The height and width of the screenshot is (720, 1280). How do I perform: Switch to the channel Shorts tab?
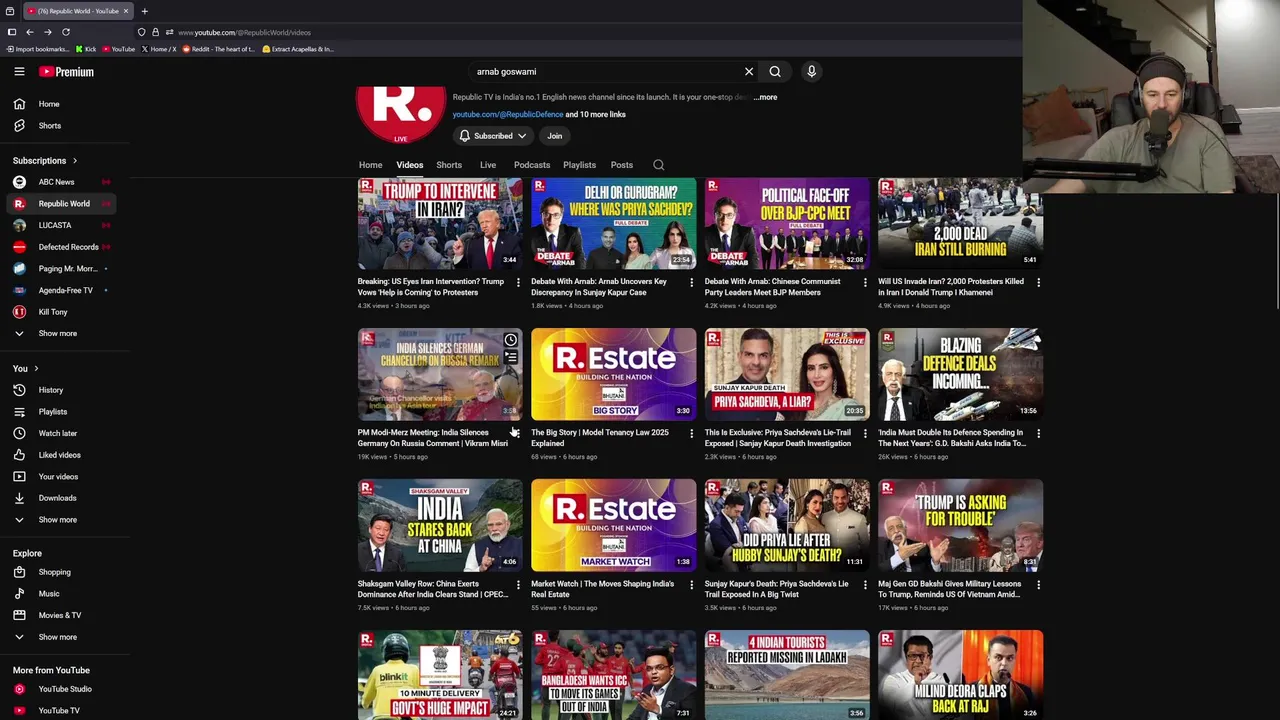[x=449, y=165]
